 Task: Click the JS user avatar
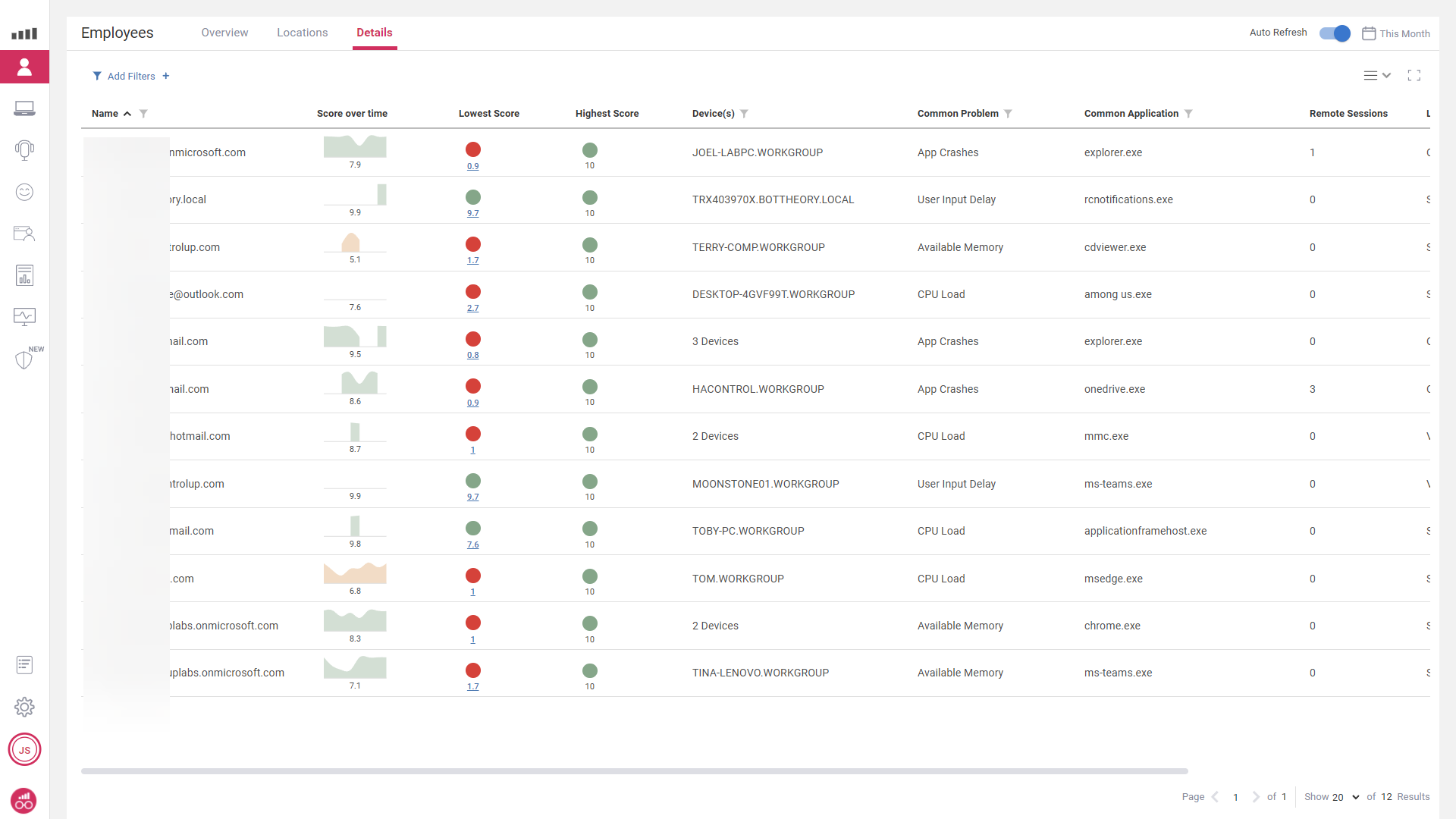tap(24, 750)
